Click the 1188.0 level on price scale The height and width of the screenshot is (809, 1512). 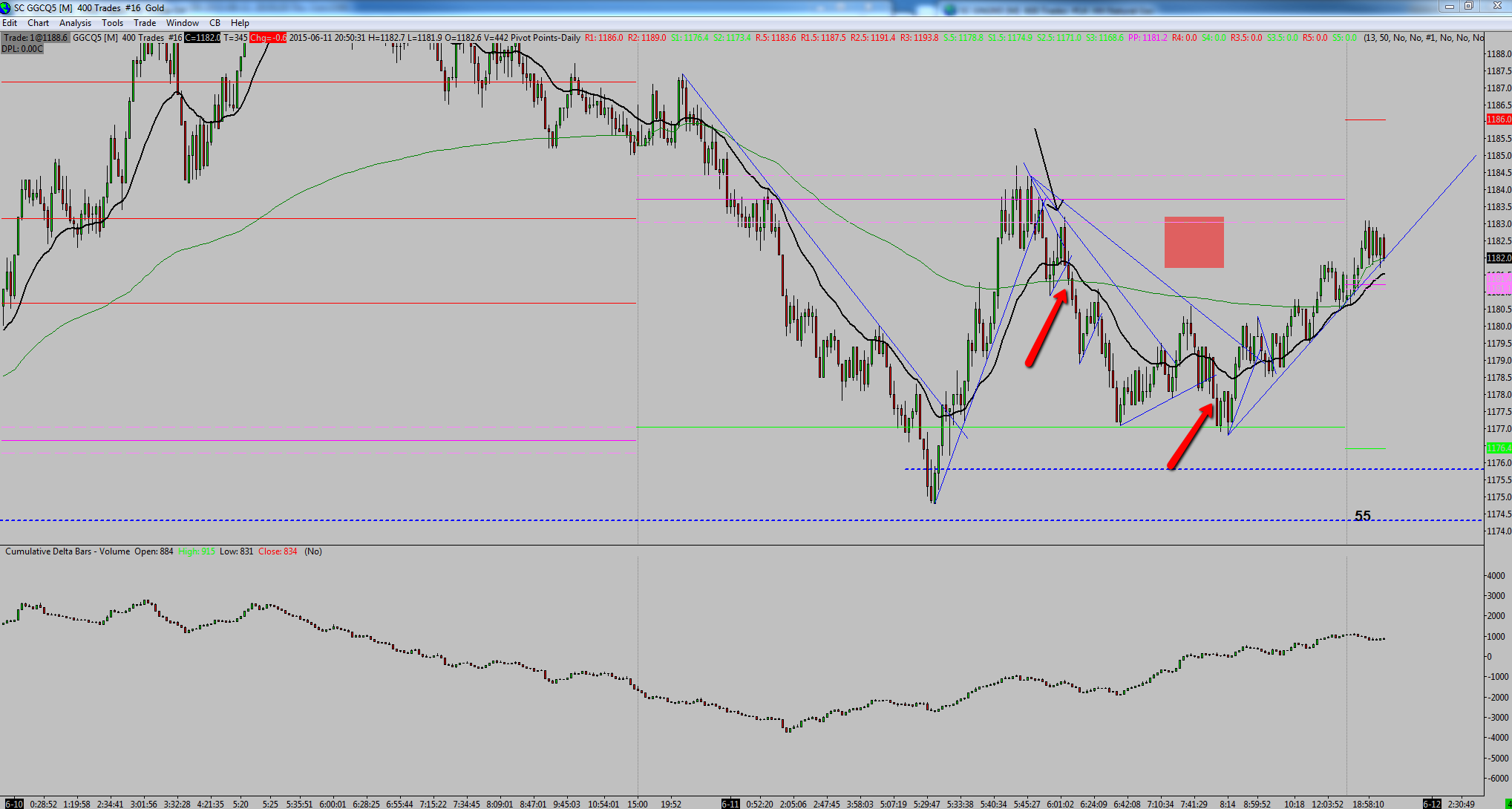1499,54
